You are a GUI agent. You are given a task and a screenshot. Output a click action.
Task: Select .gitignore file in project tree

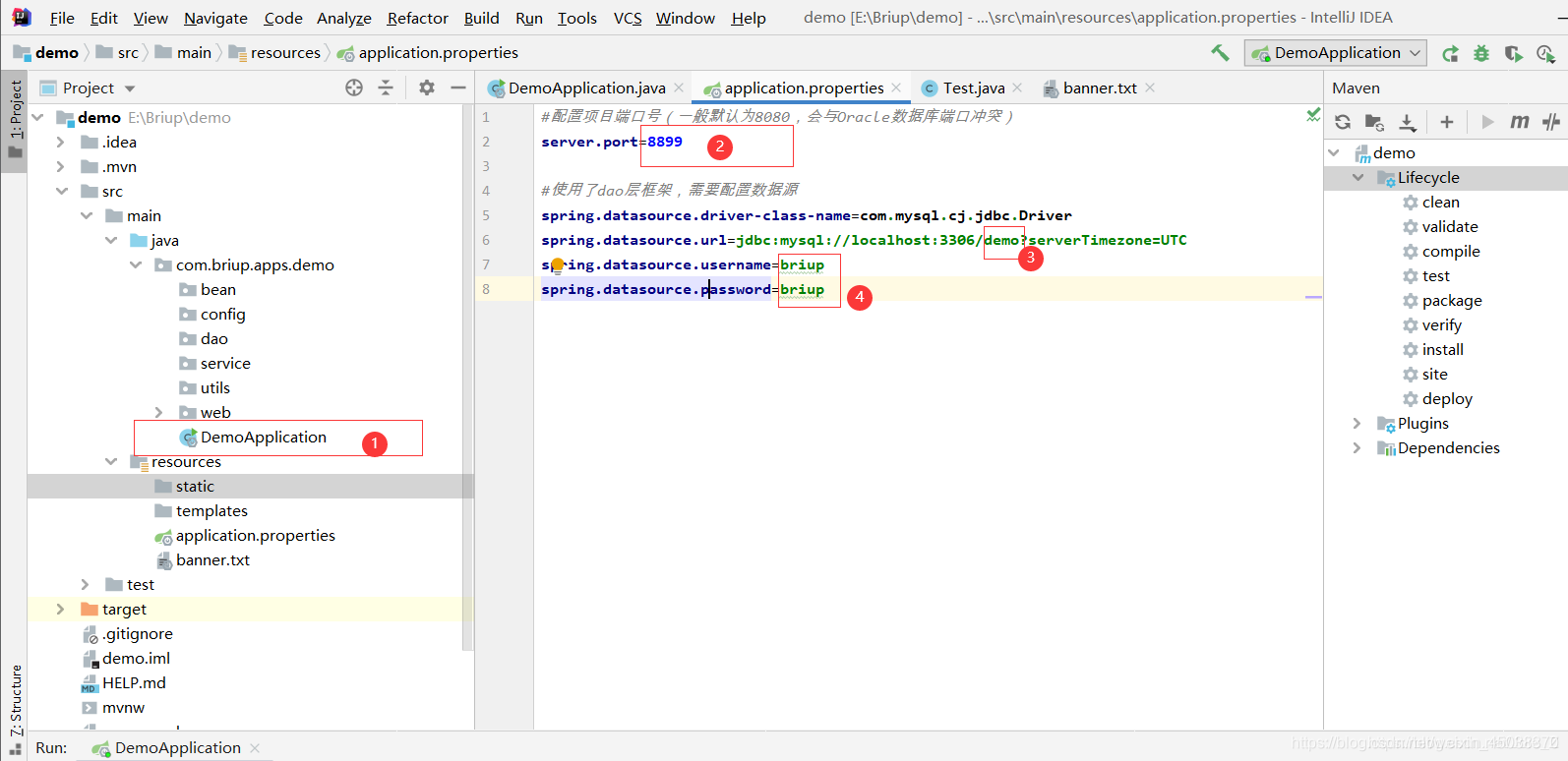137,633
